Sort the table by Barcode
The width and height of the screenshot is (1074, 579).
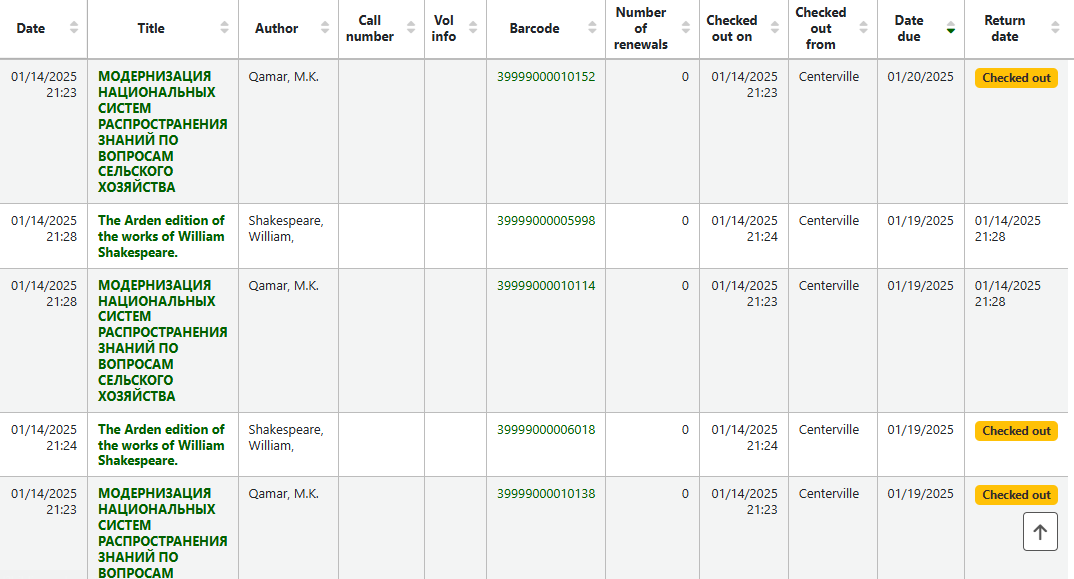(592, 28)
